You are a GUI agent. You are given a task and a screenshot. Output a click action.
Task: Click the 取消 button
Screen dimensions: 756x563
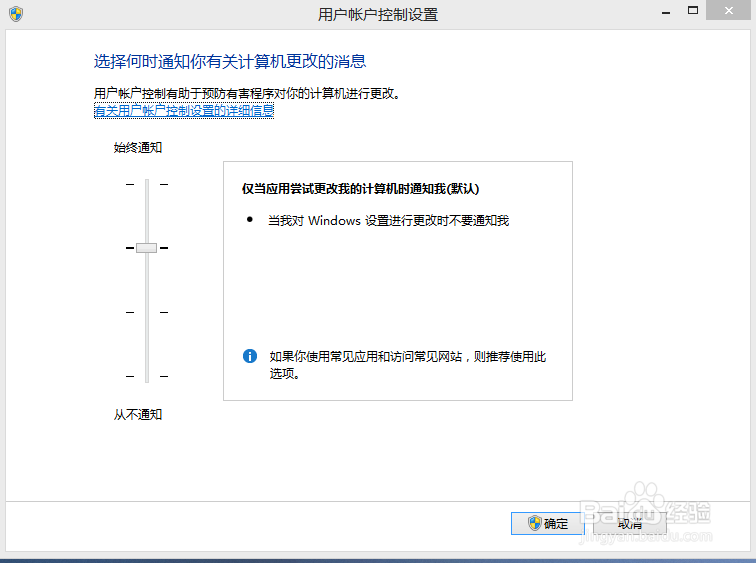[630, 523]
